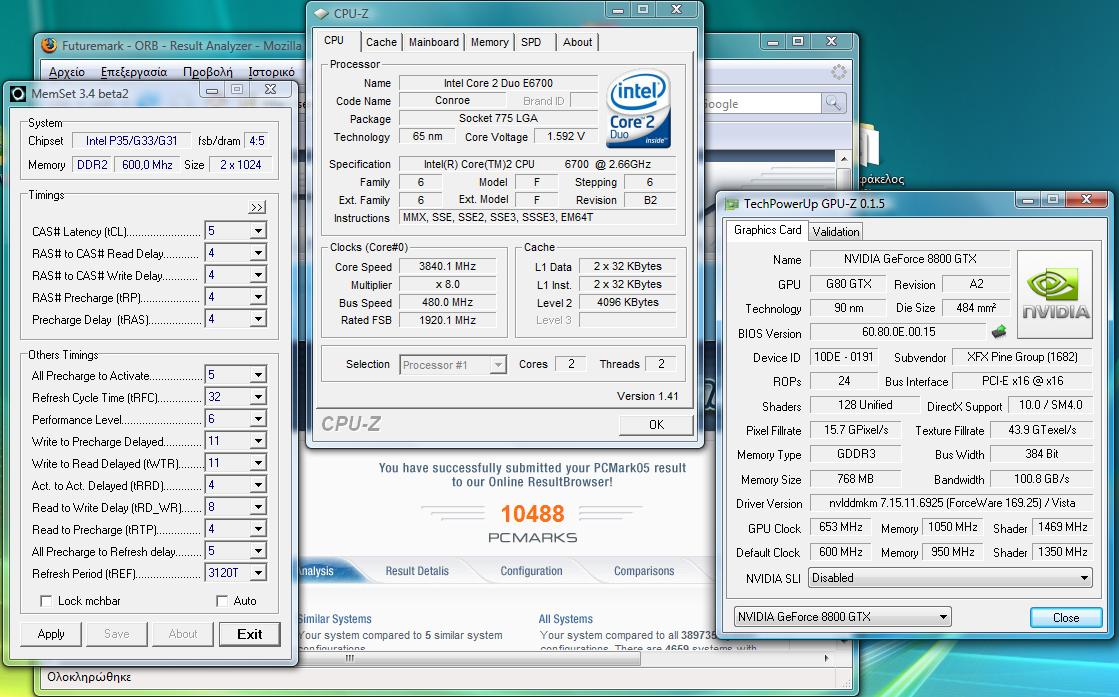Screen dimensions: 1119x697
Task: Click the Firefox search magnifier icon
Action: [x=833, y=103]
